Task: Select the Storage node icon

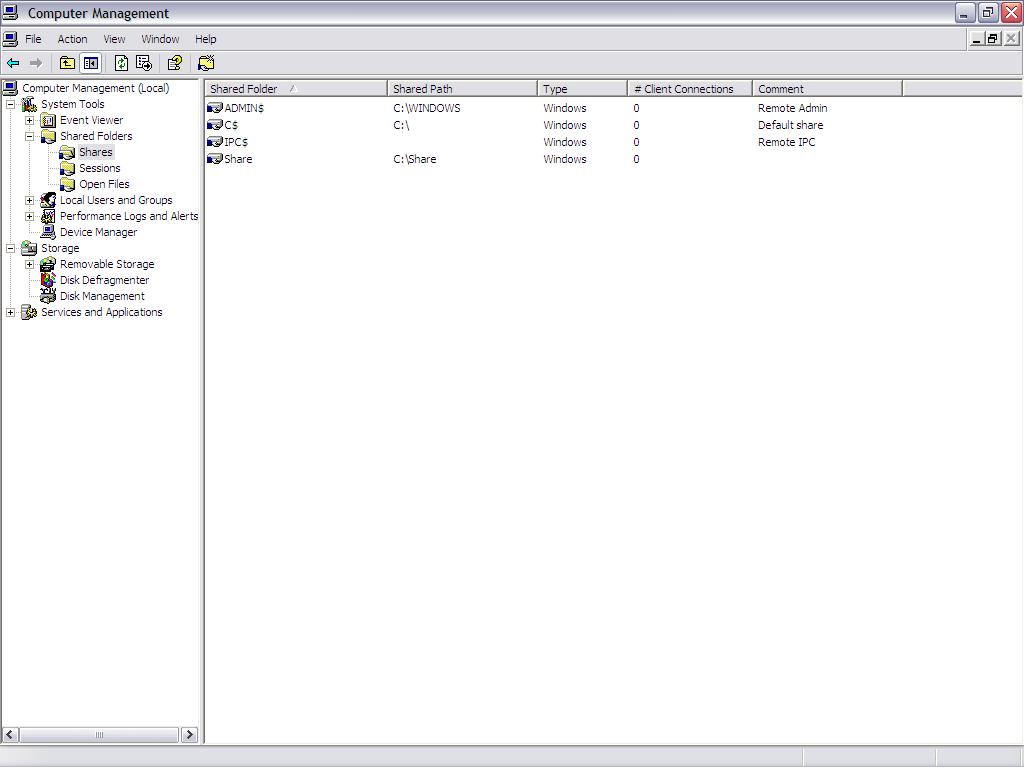Action: (x=29, y=248)
